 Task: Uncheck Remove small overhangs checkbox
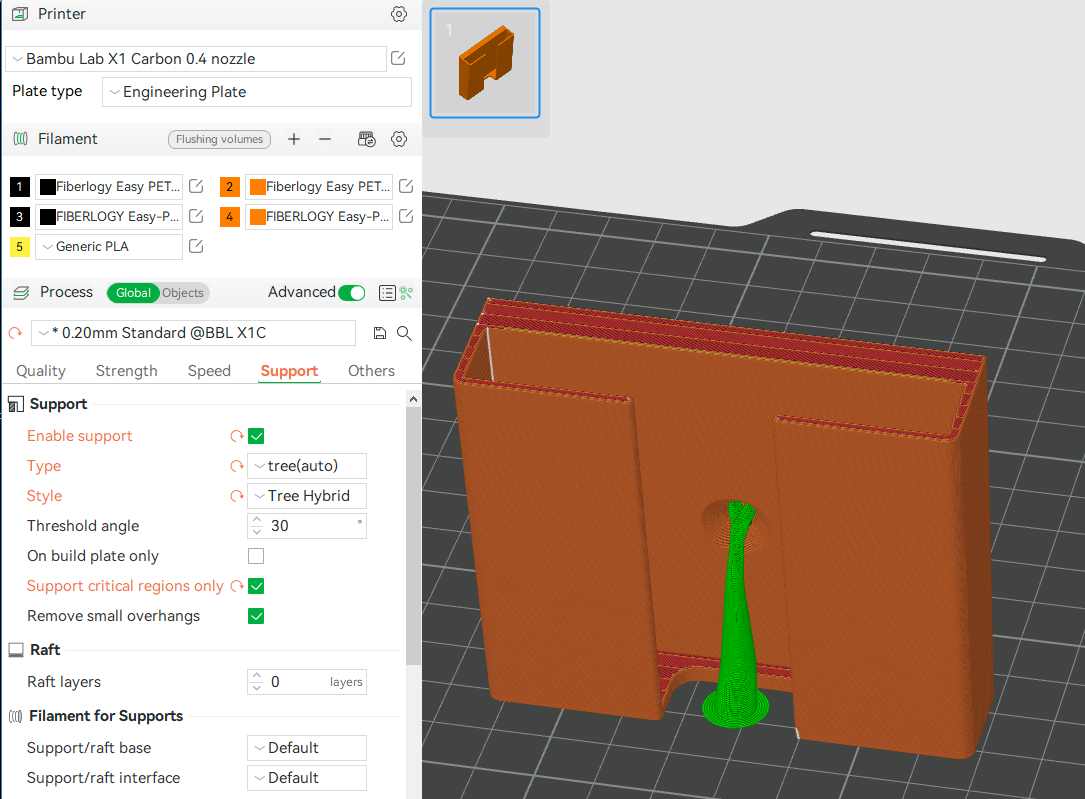(x=256, y=616)
